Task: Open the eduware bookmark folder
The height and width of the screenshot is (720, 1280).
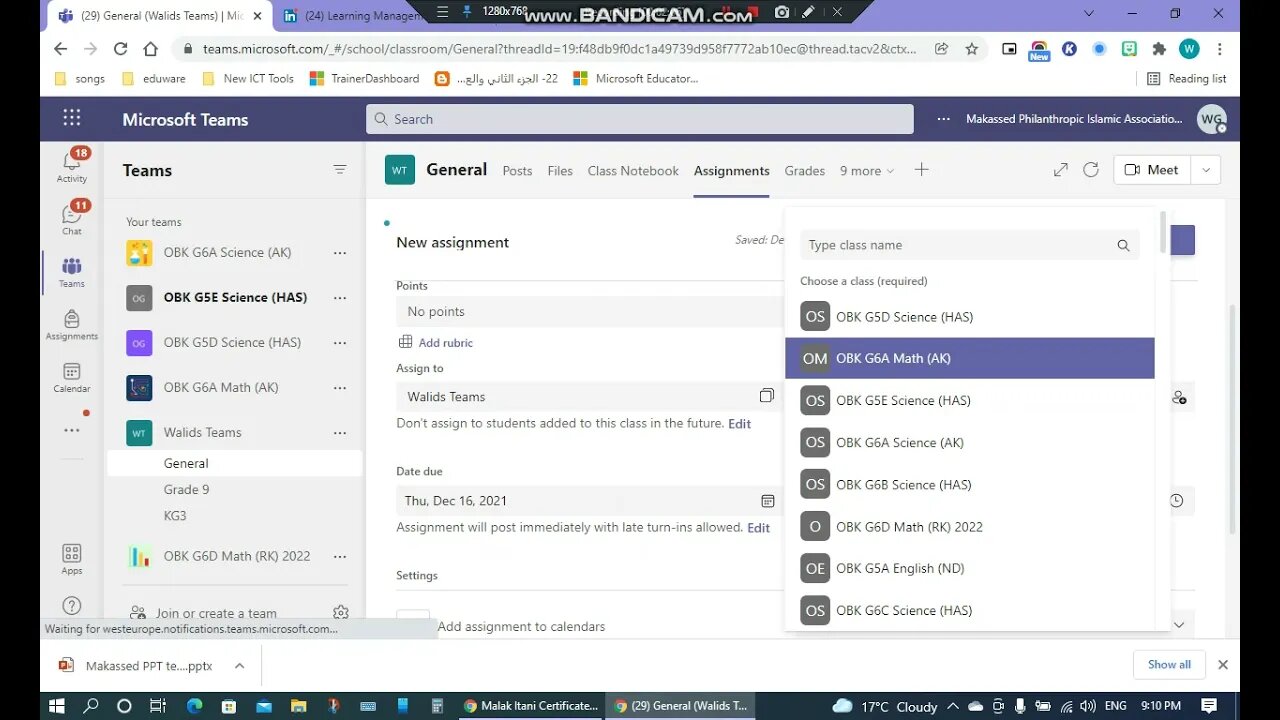Action: [x=153, y=78]
